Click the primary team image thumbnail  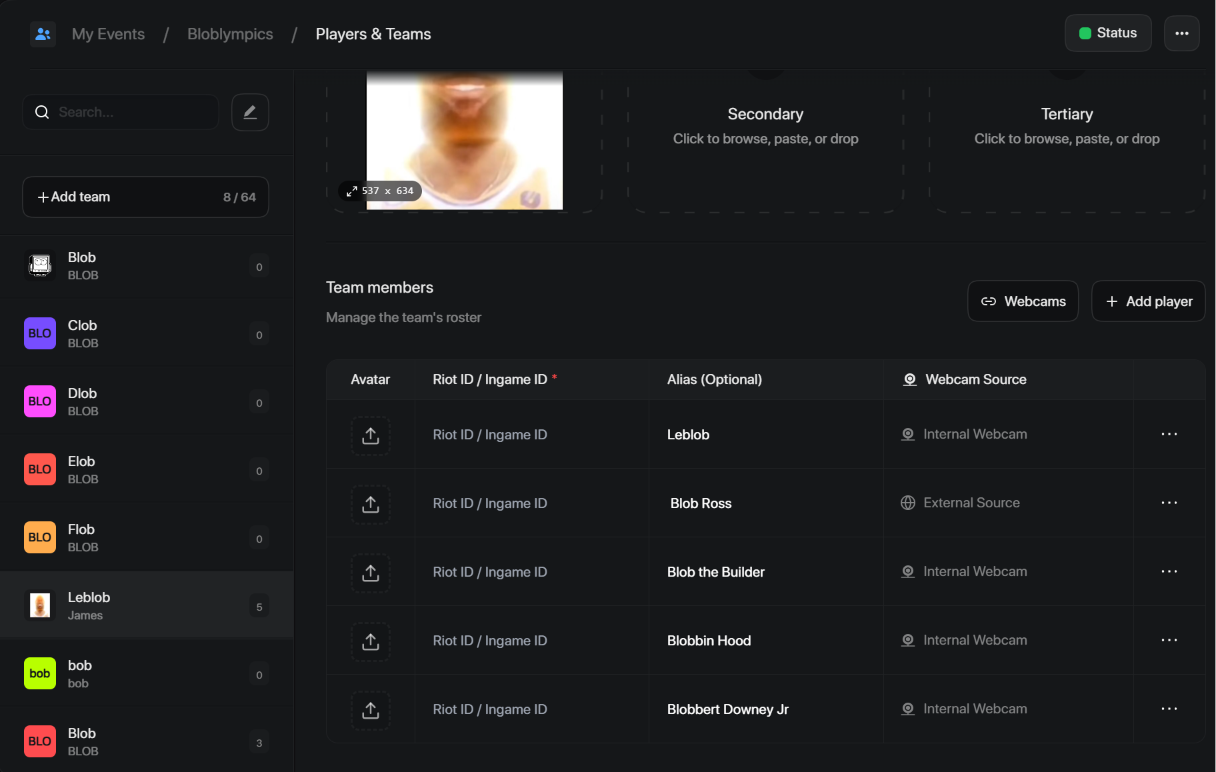465,140
